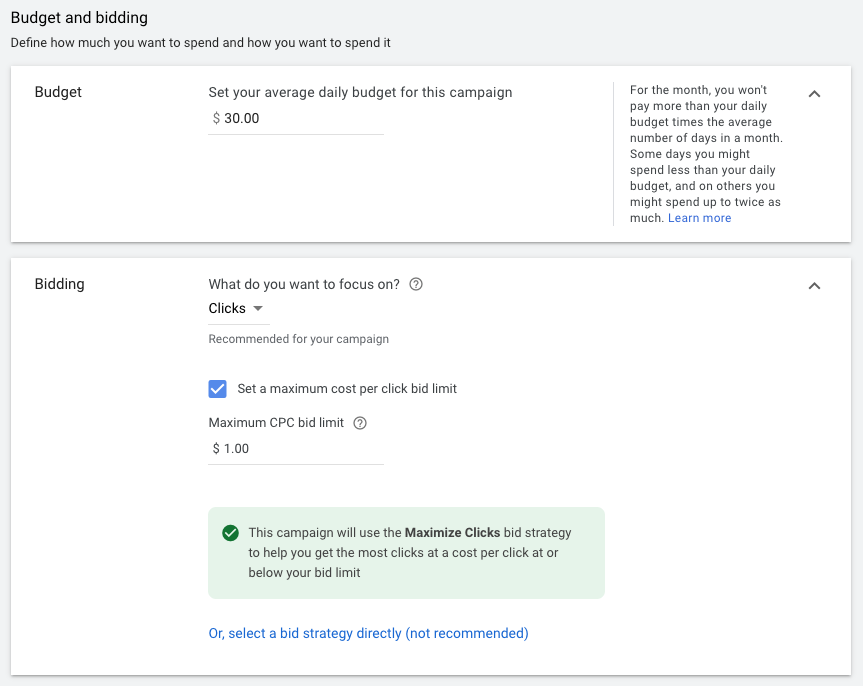Image resolution: width=863 pixels, height=686 pixels.
Task: Open the Clicks focus dropdown
Action: (236, 309)
